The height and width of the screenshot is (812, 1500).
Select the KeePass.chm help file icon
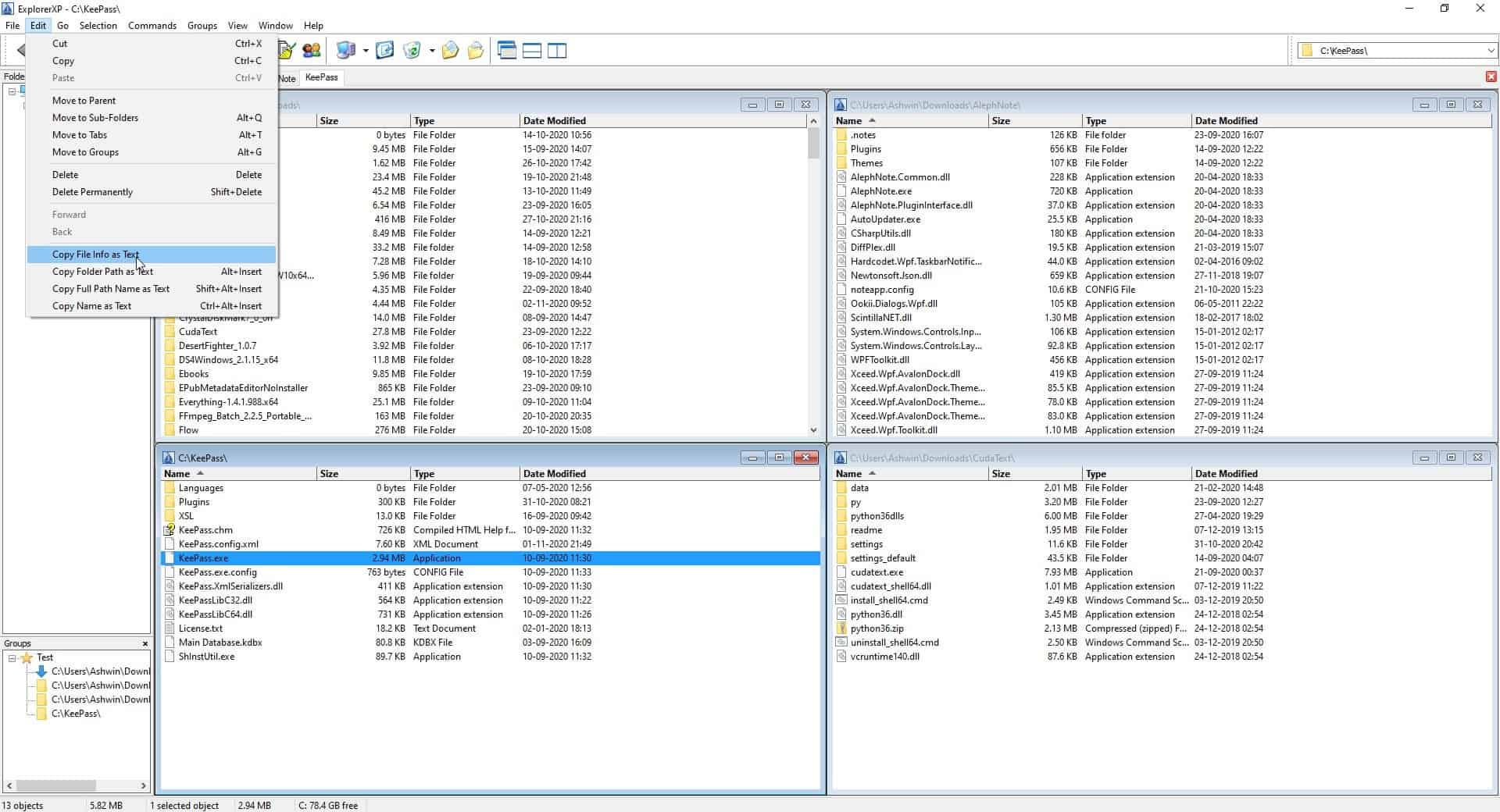[170, 530]
